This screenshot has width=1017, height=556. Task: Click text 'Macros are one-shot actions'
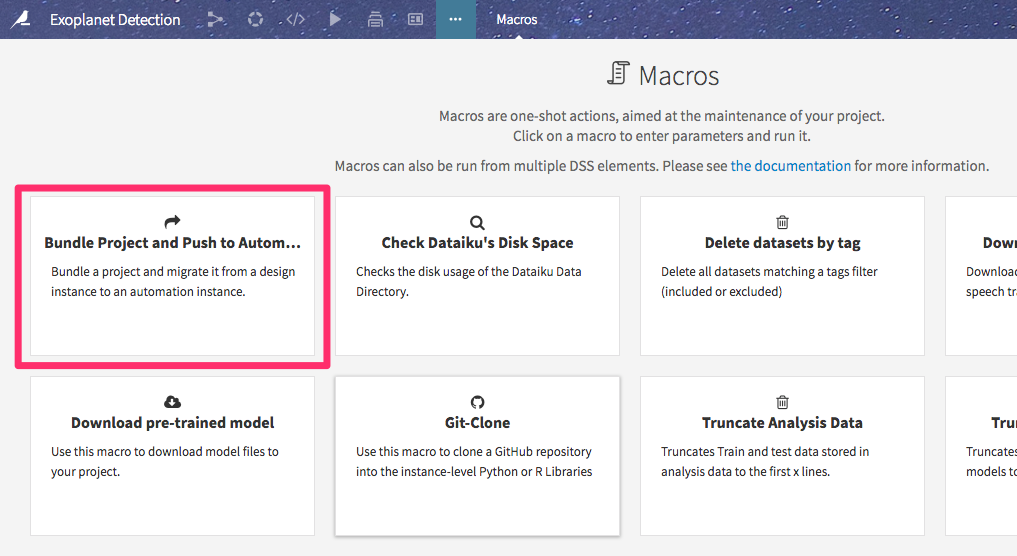(x=528, y=116)
